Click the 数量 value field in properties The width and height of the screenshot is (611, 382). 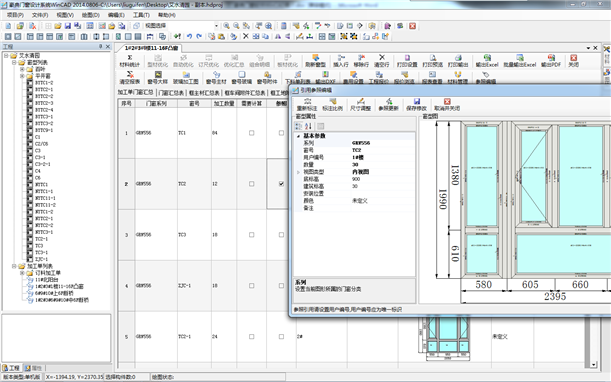(x=383, y=164)
